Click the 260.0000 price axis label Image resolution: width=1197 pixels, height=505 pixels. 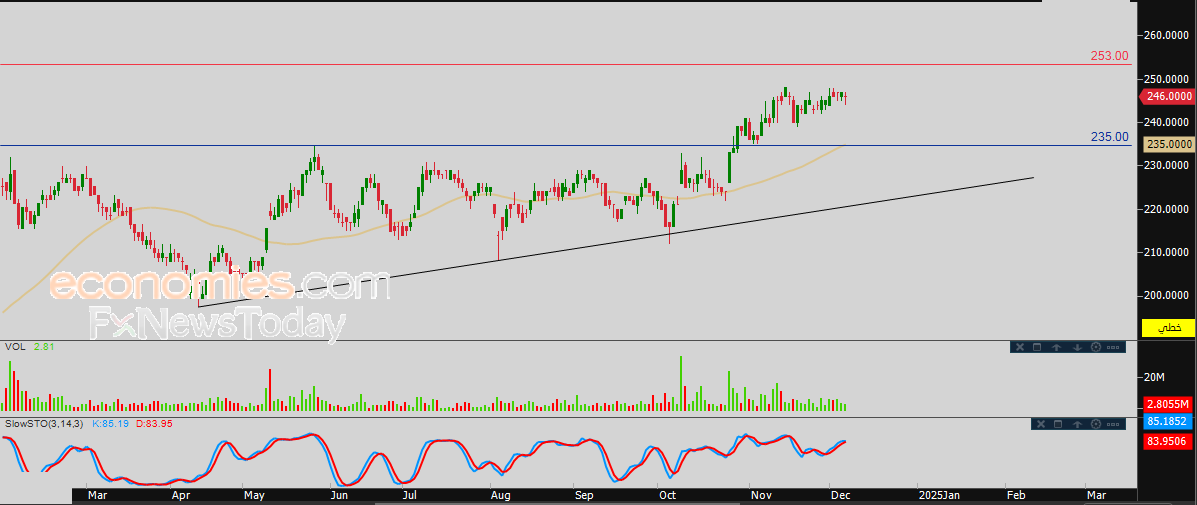point(1168,35)
